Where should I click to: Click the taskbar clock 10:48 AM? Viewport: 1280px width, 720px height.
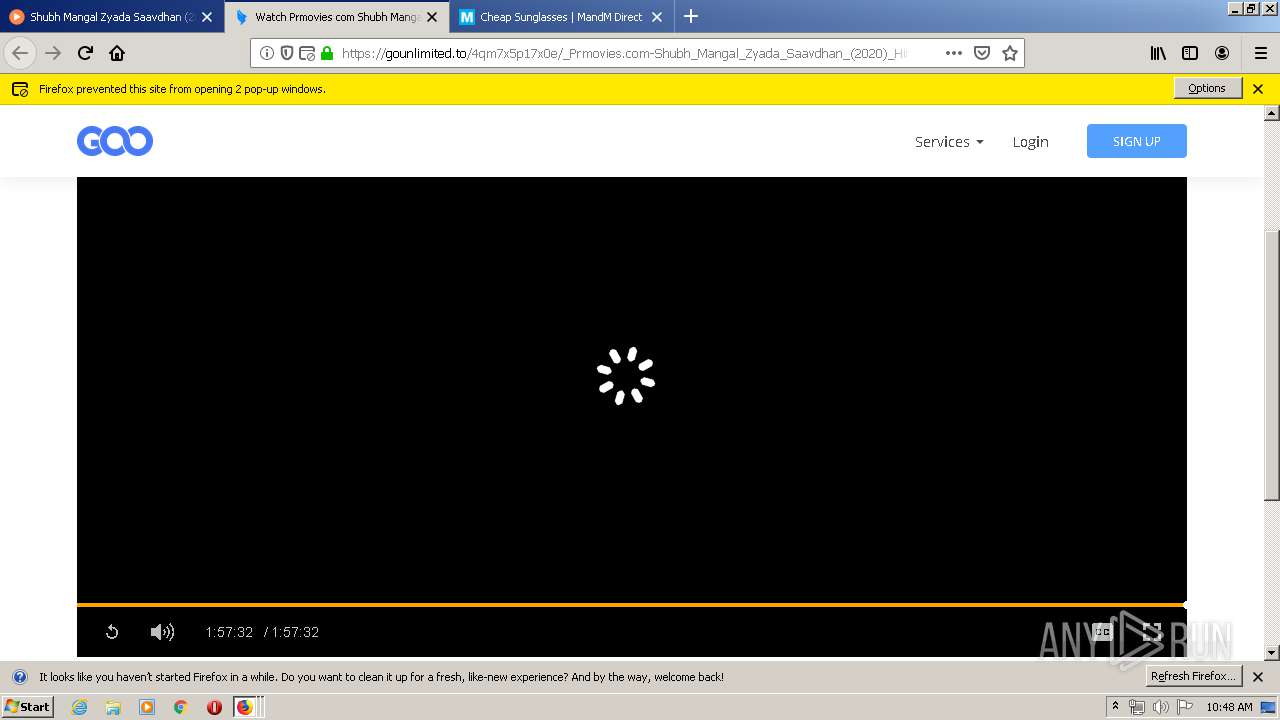pos(1229,707)
